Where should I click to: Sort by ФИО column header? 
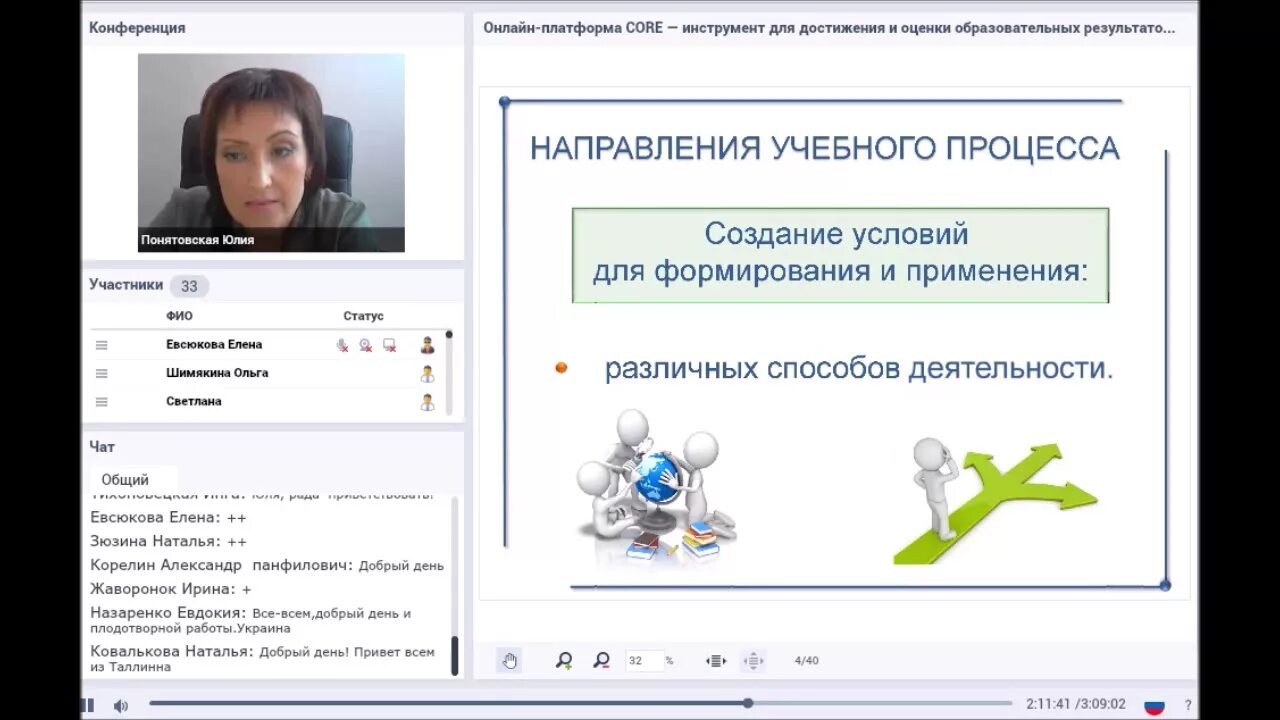[x=179, y=316]
